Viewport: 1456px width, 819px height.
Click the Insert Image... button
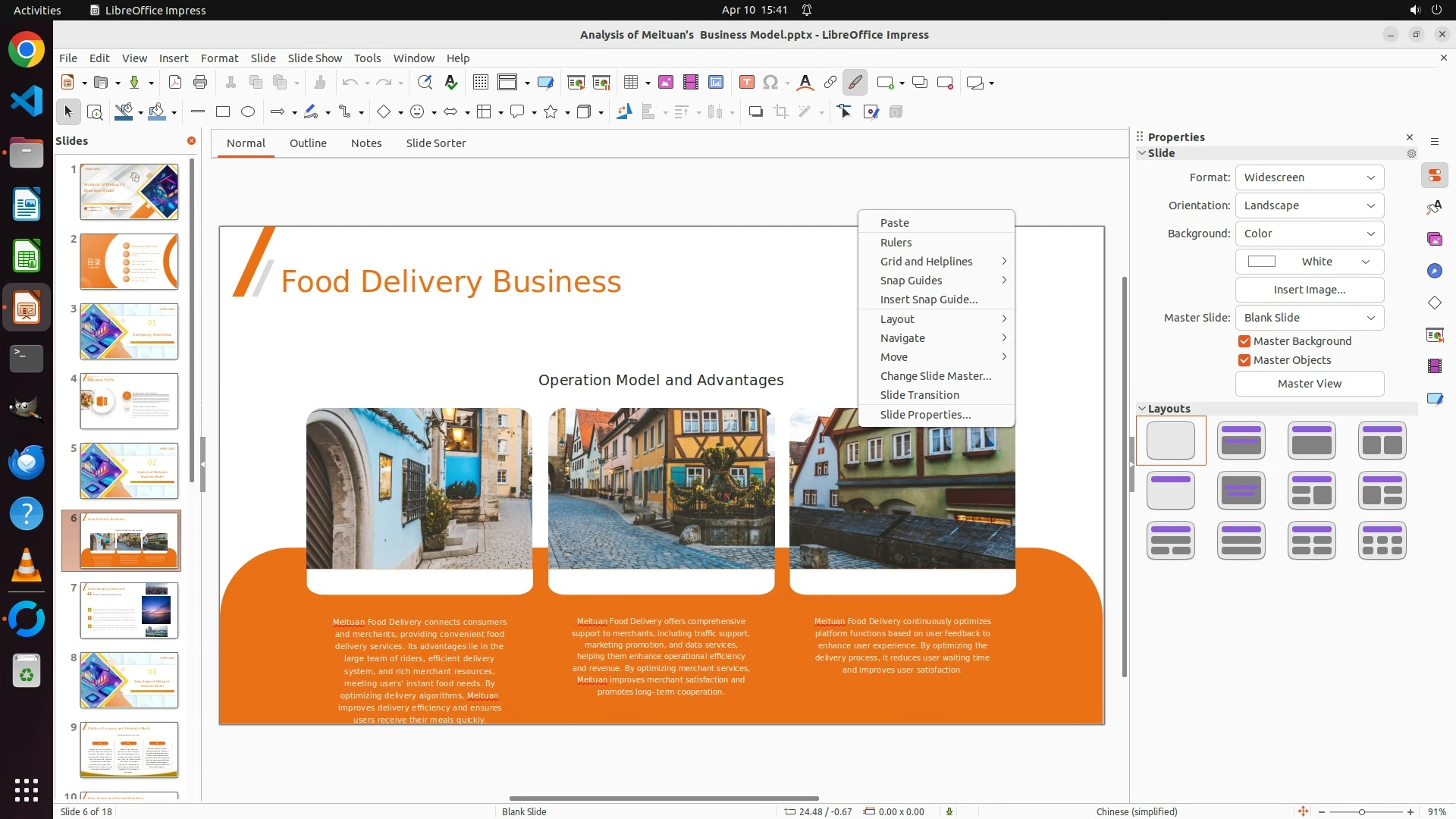click(1309, 290)
